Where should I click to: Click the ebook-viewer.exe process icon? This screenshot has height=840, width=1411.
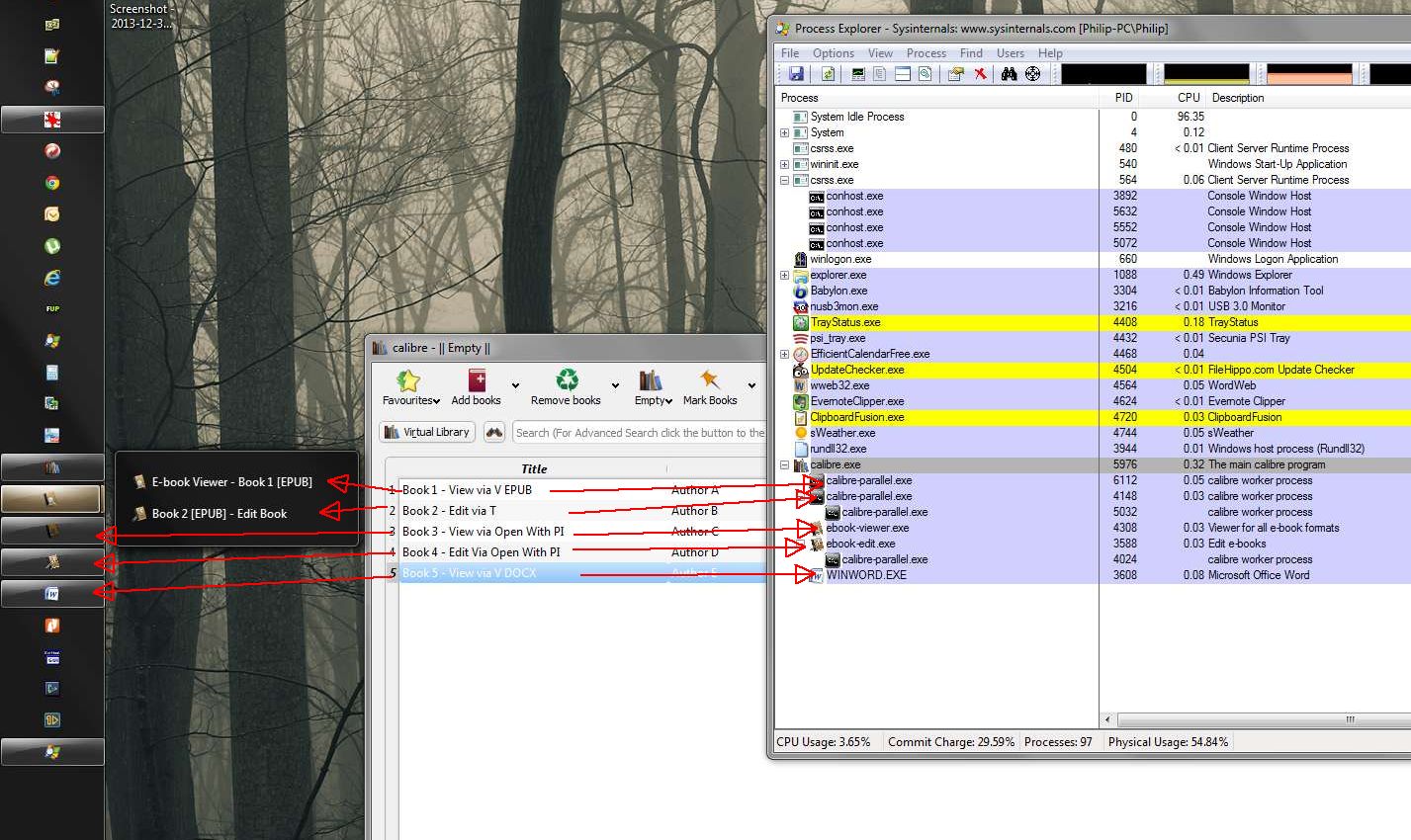pyautogui.click(x=817, y=528)
